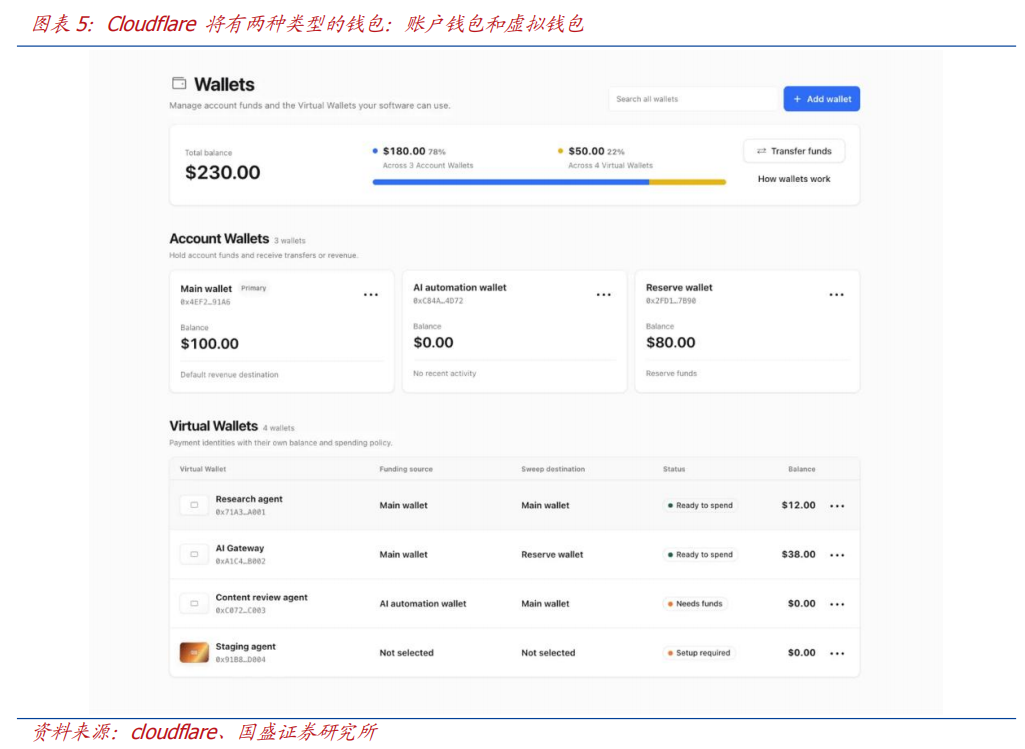
Task: Click the Account Wallets section heading
Action: tap(219, 239)
